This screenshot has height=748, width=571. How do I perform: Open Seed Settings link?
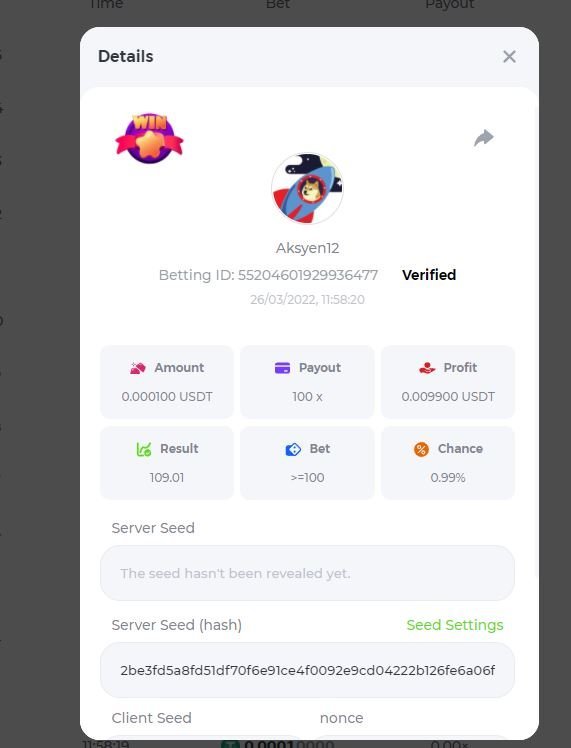[x=455, y=625]
